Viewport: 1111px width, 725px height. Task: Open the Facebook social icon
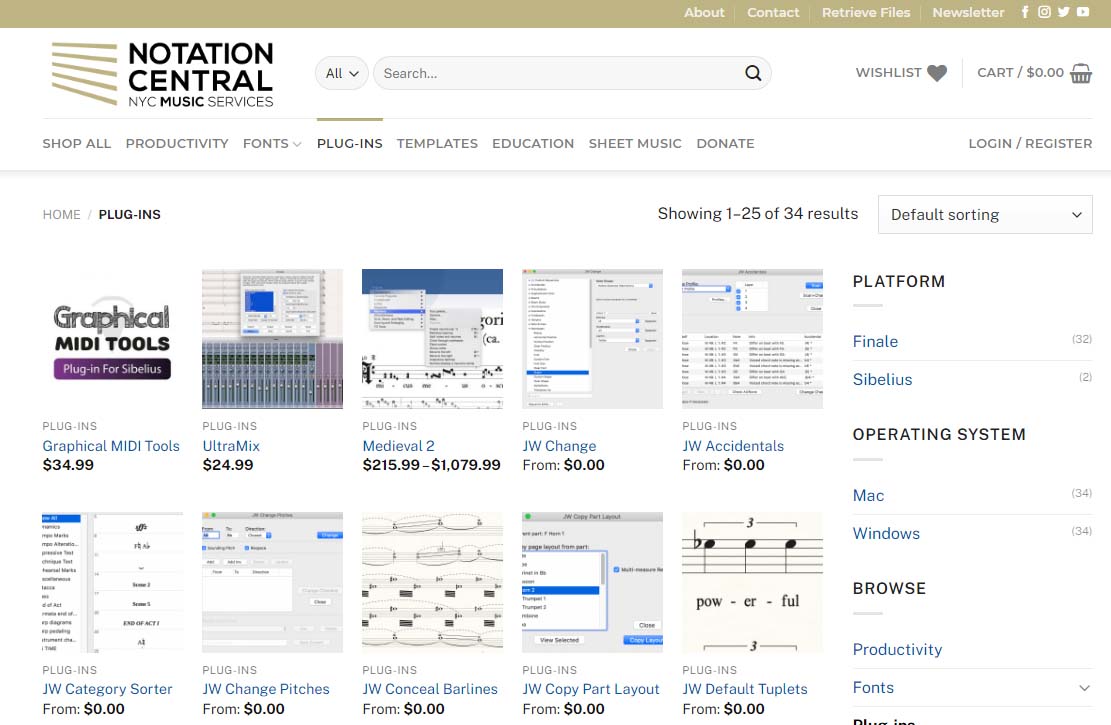click(x=1025, y=12)
